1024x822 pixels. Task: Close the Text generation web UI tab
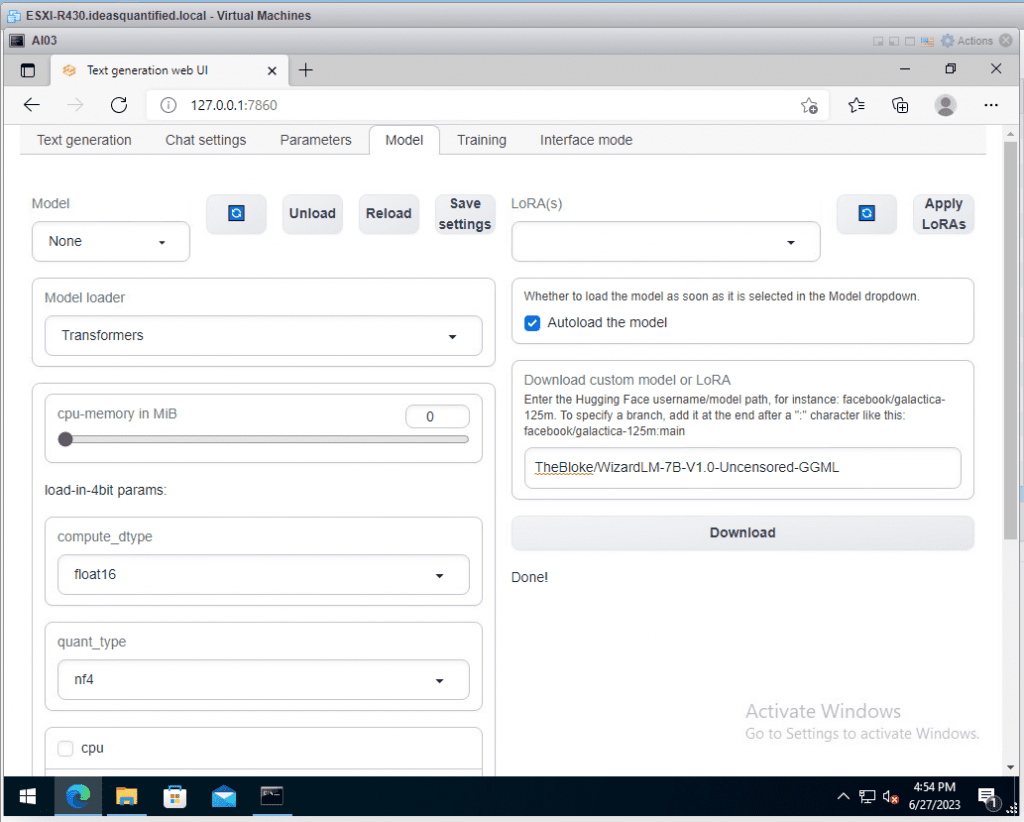272,71
